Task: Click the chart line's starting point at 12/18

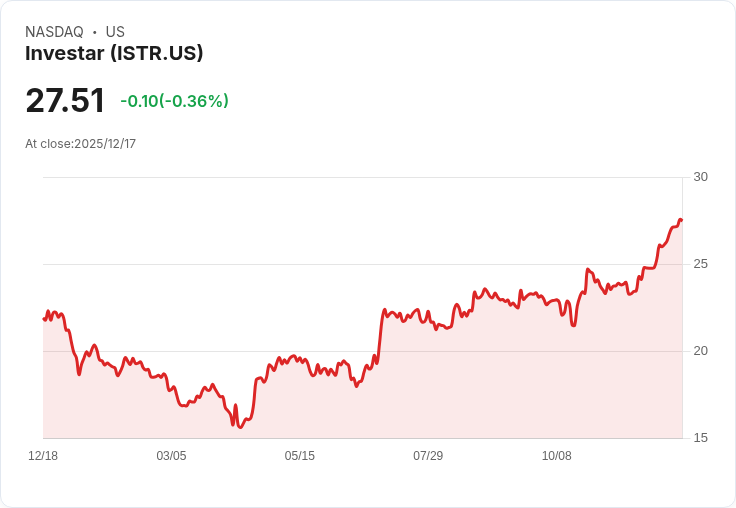Action: pos(44,319)
